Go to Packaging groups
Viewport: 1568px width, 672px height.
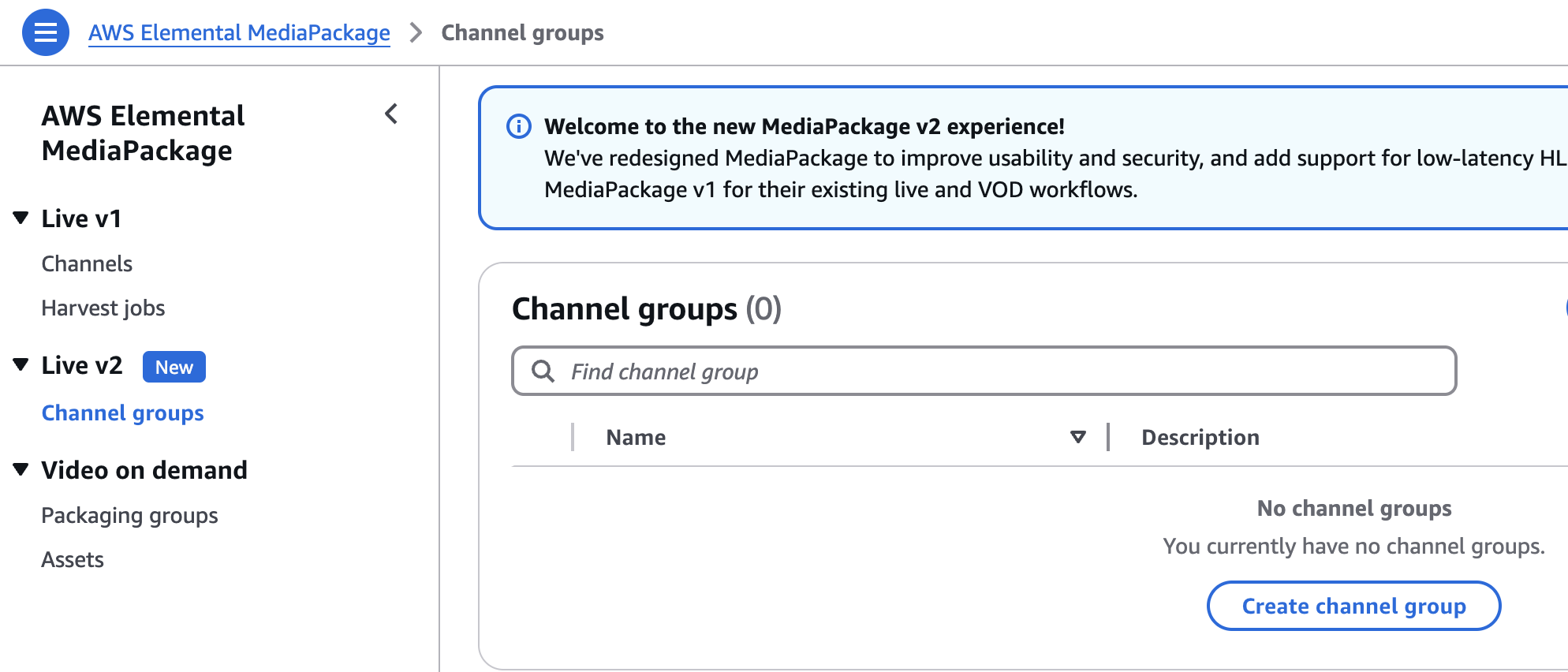pos(129,516)
